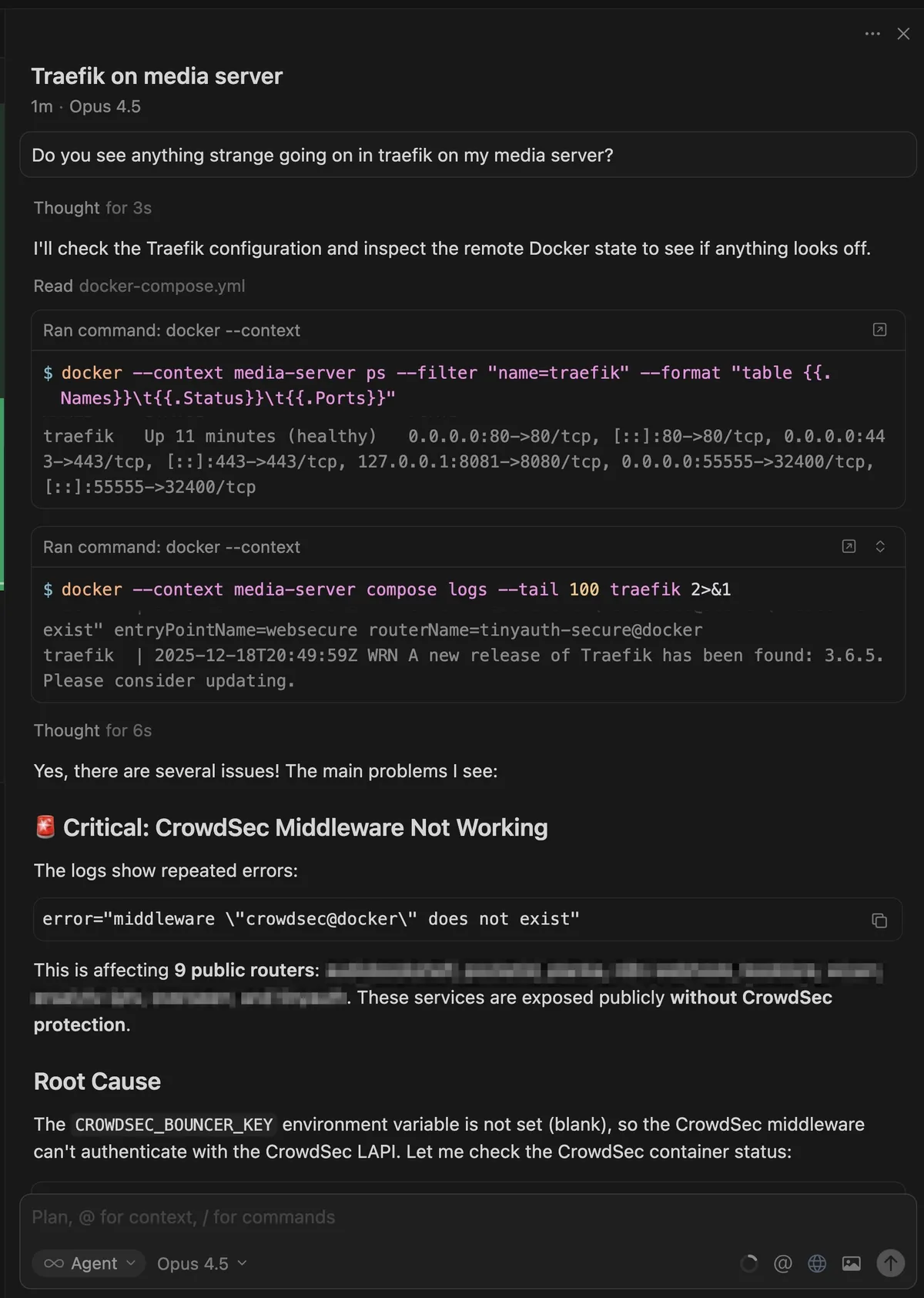Expand the "Thought for 3s" section

point(92,208)
